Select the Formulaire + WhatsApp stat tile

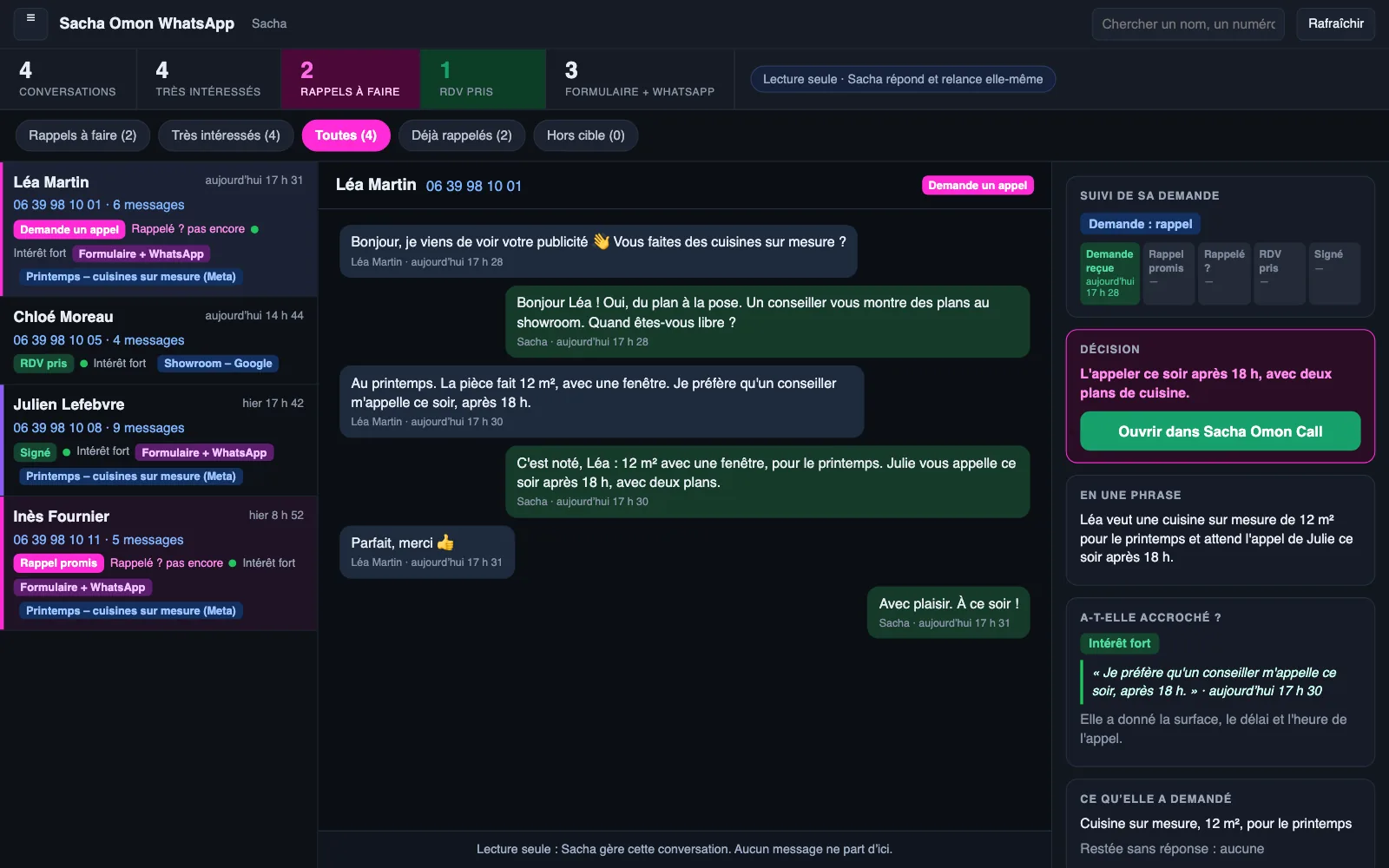(640, 79)
